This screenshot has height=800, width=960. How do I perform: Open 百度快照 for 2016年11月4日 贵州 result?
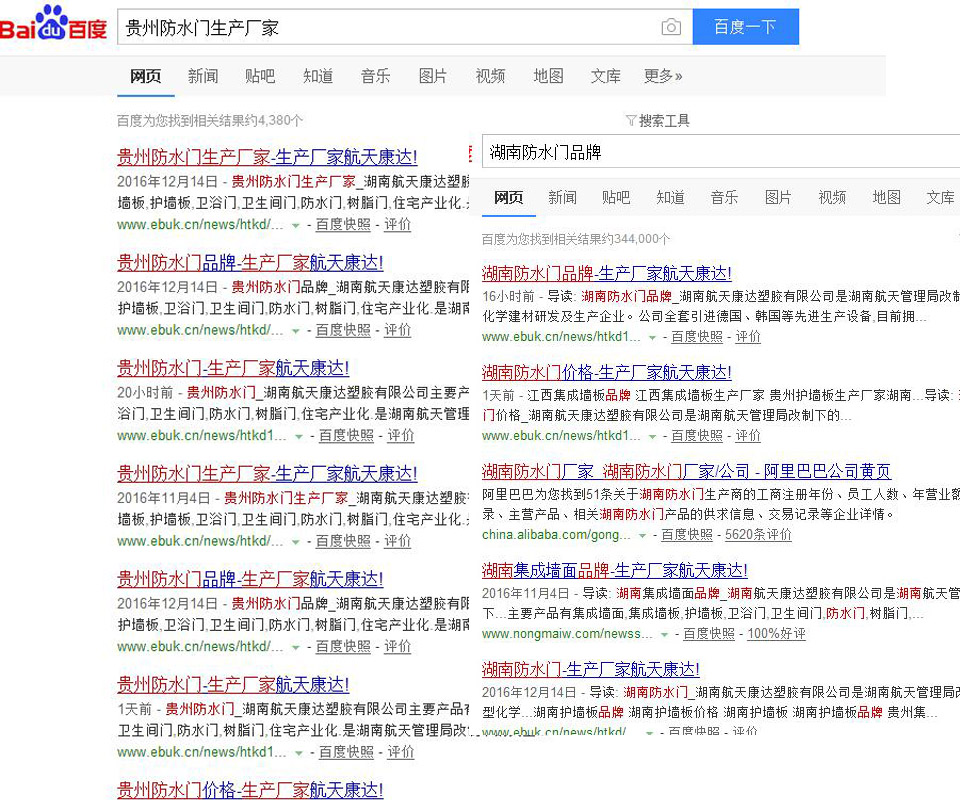point(343,541)
